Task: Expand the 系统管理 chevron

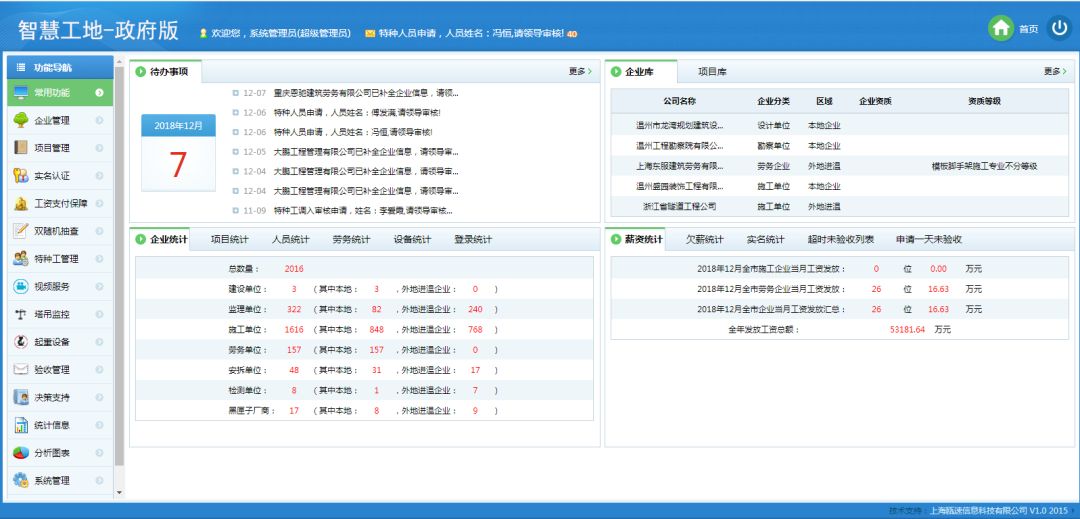Action: coord(99,480)
